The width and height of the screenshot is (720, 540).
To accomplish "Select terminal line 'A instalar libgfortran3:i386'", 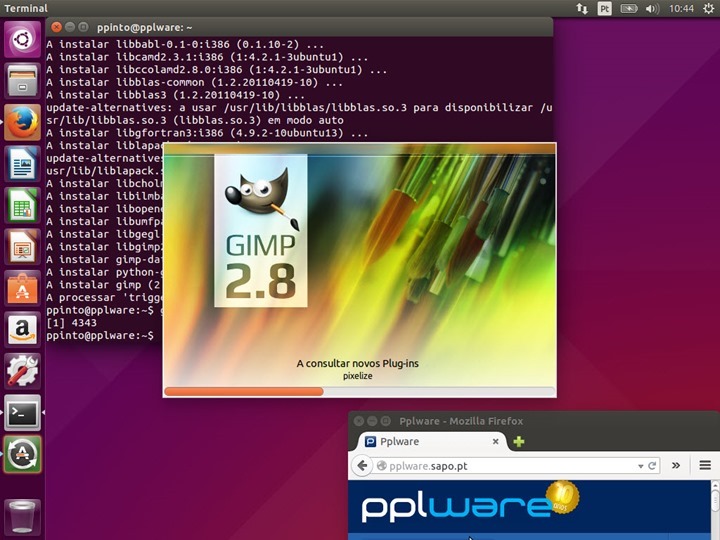I will click(207, 133).
